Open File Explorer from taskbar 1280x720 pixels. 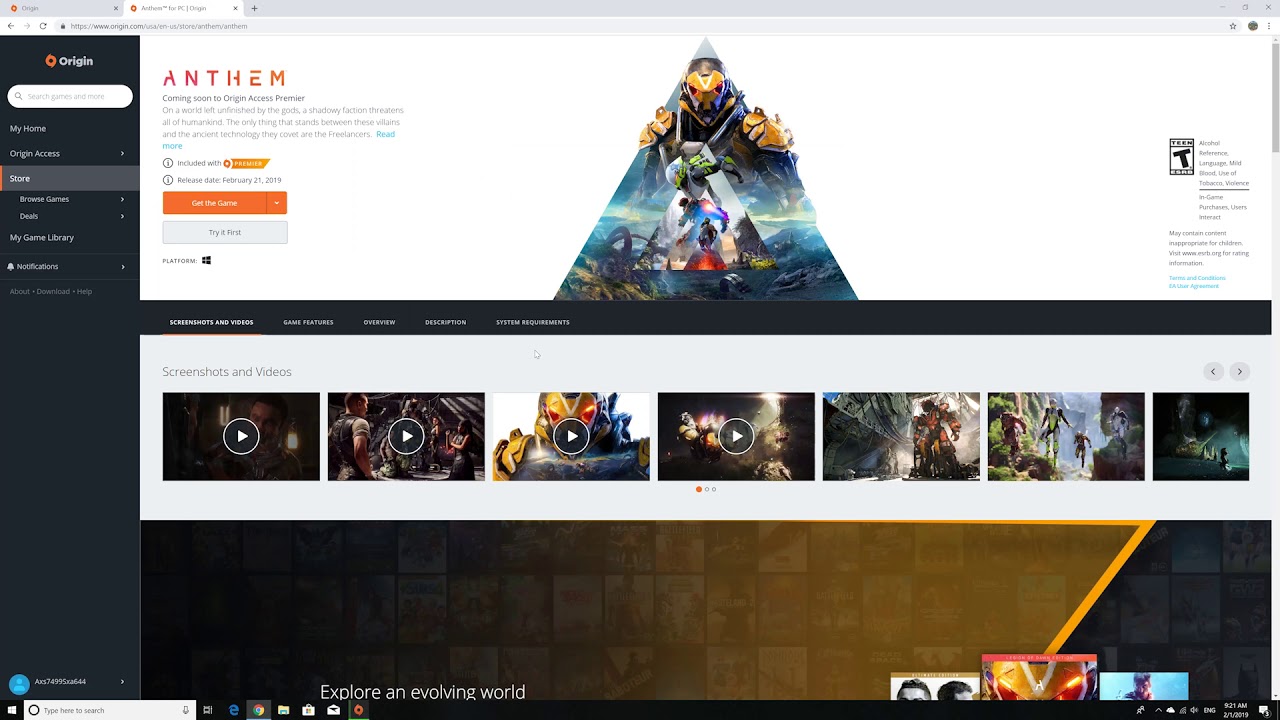[x=284, y=710]
